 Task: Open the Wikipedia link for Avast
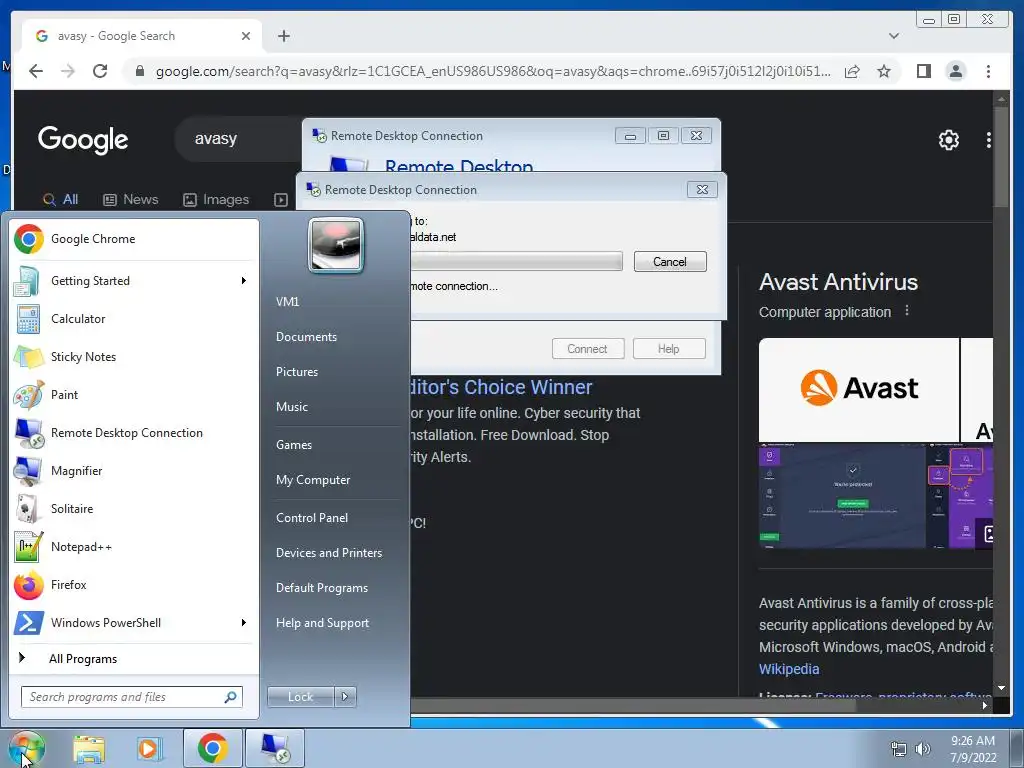pos(788,669)
